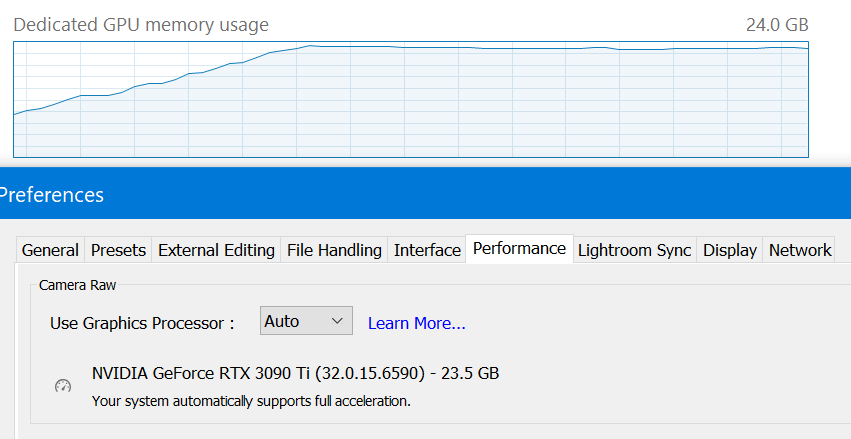Click the Dedicated GPU memory usage graph
The height and width of the screenshot is (439, 851).
[x=411, y=99]
